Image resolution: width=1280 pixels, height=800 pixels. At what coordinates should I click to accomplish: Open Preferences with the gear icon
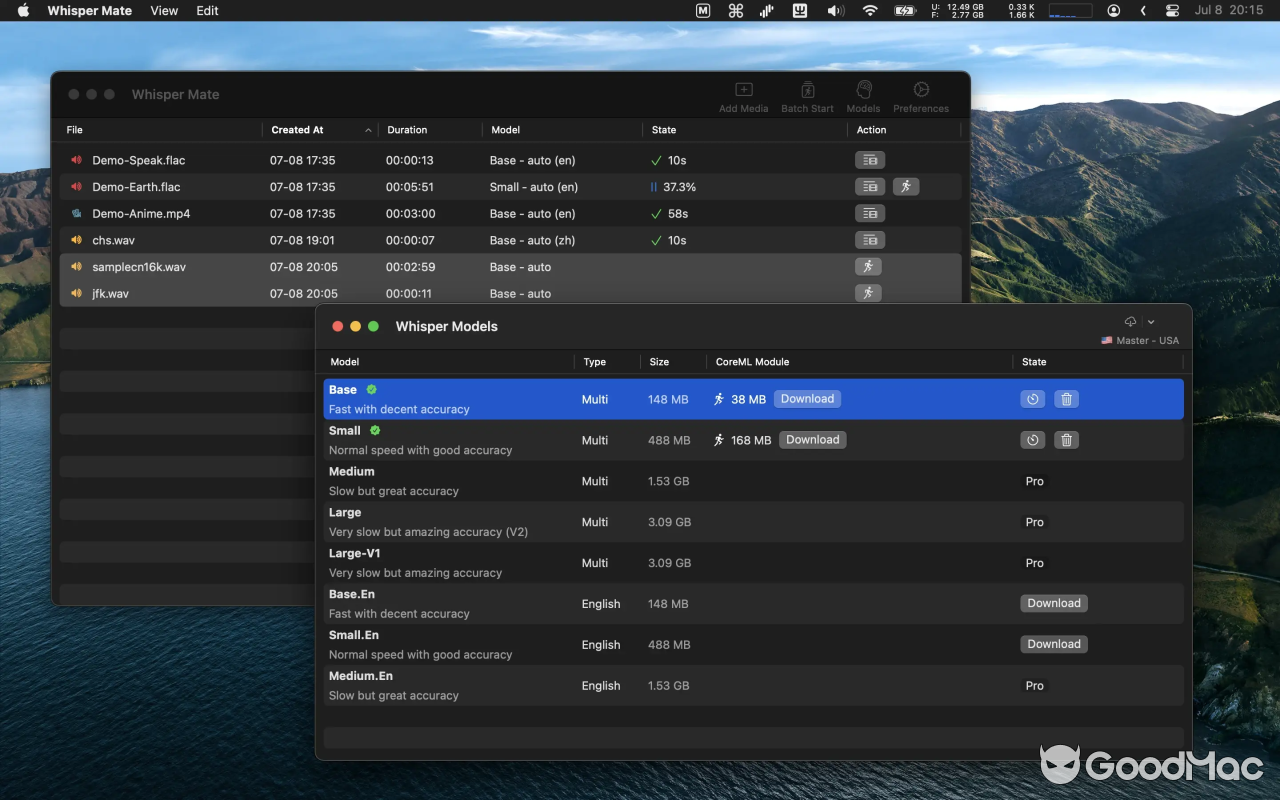(920, 95)
